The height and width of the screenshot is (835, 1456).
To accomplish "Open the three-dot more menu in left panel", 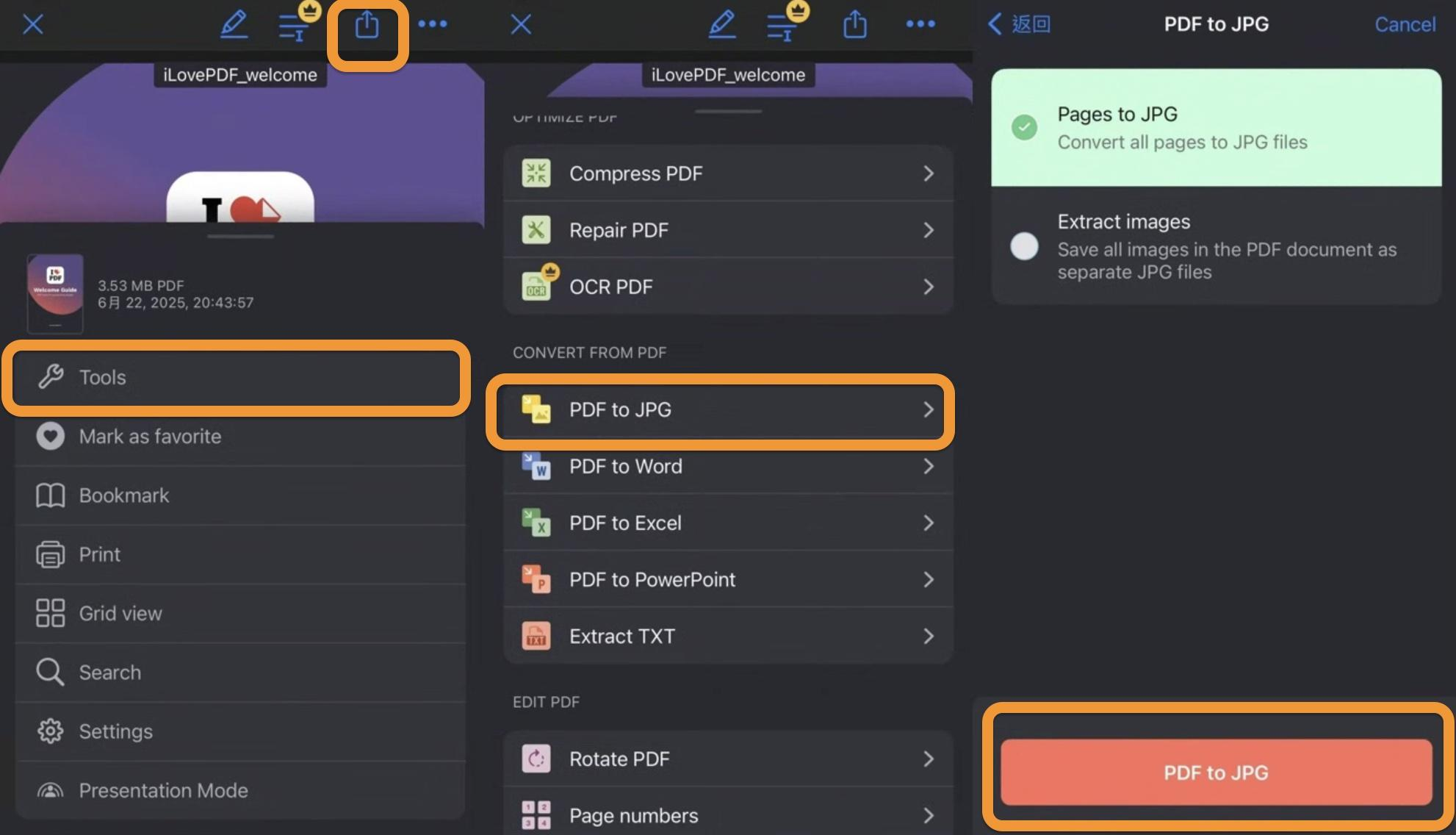I will (433, 24).
